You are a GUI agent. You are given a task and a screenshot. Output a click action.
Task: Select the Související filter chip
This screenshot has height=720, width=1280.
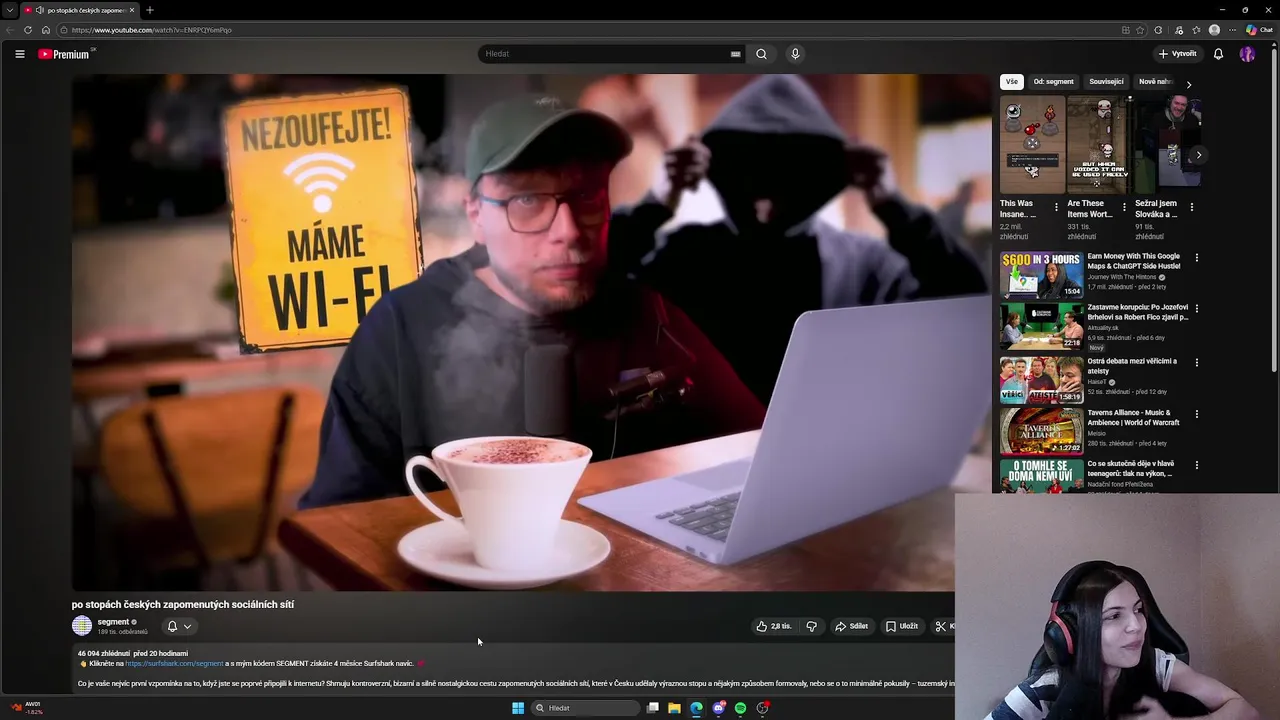pos(1106,82)
